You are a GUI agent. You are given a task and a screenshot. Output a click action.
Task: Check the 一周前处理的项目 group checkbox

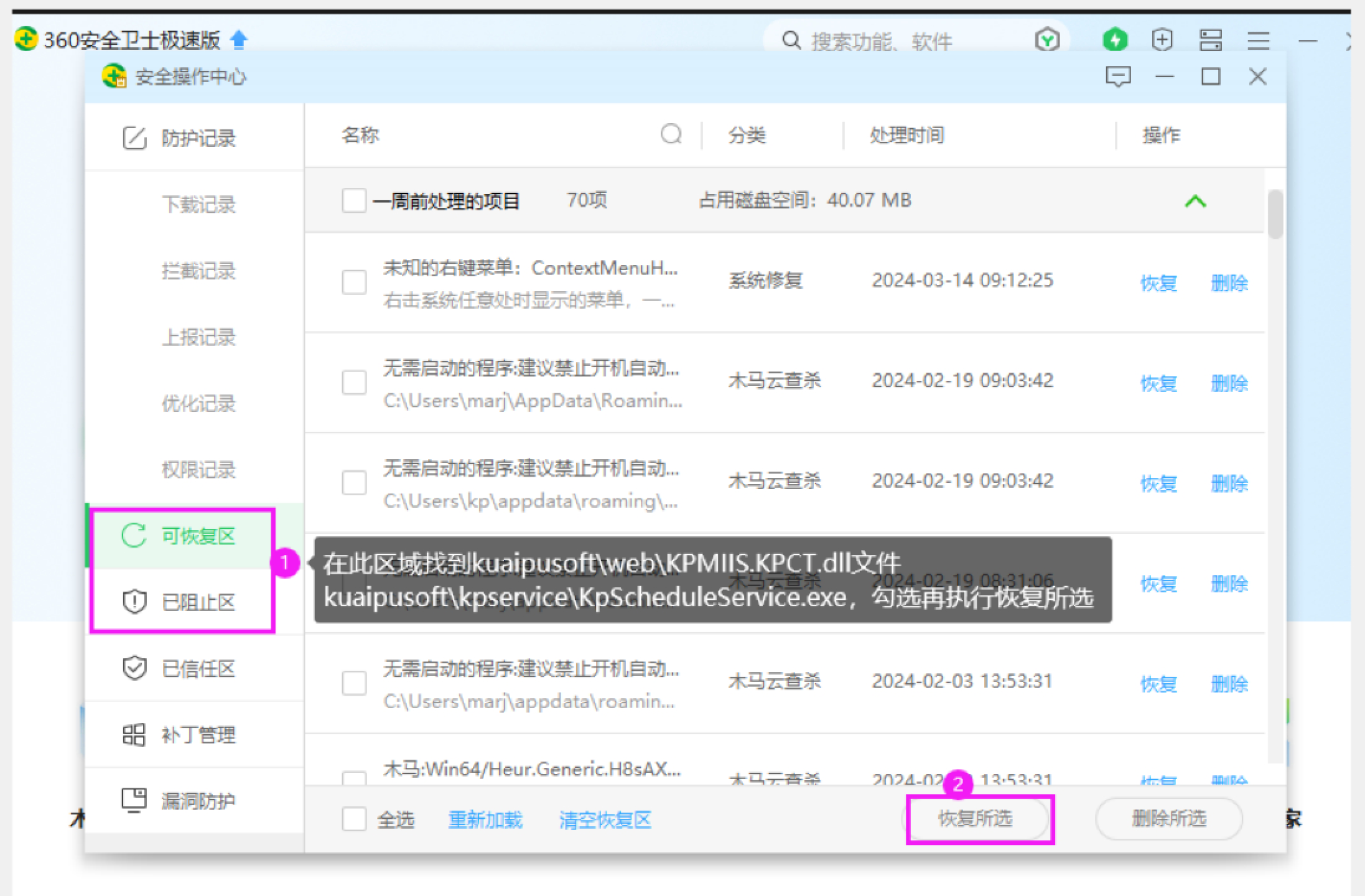pyautogui.click(x=354, y=201)
